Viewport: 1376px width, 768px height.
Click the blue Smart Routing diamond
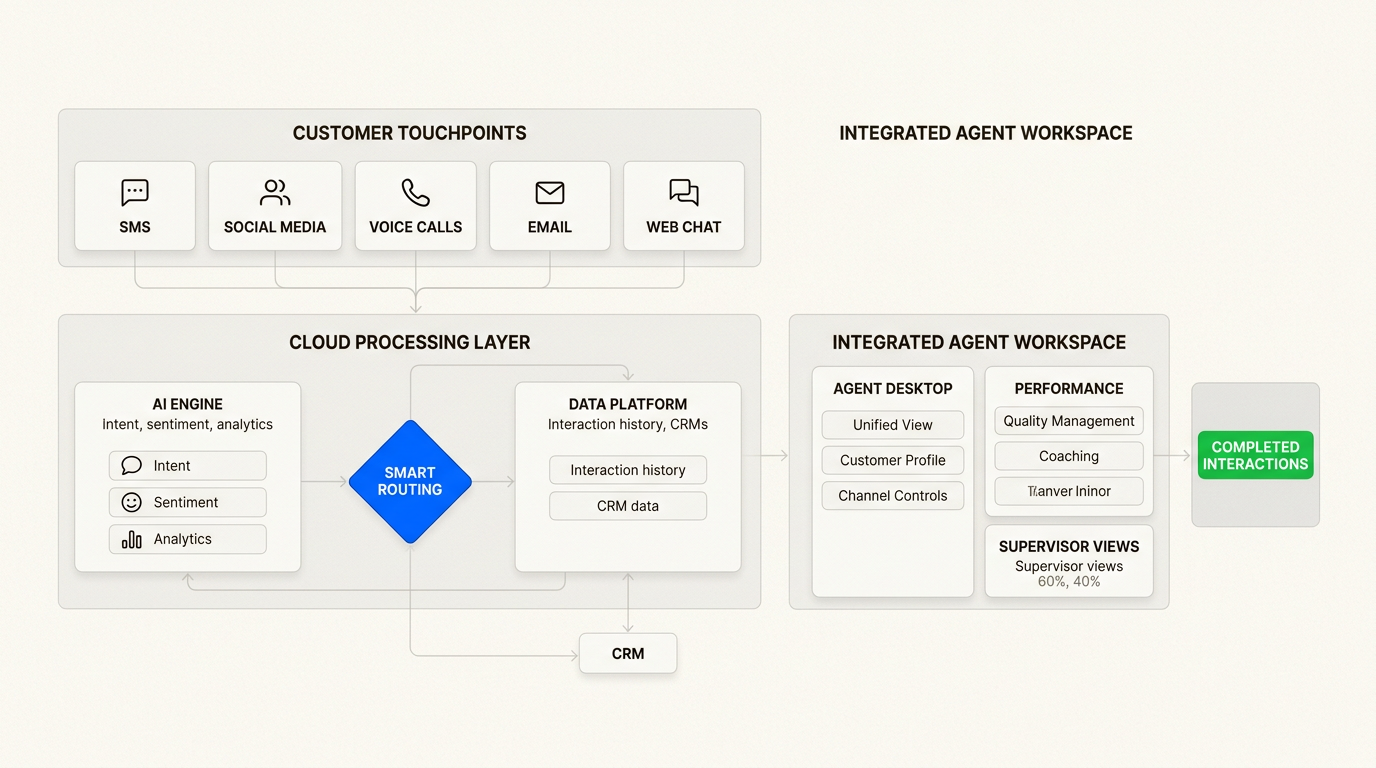coord(410,482)
